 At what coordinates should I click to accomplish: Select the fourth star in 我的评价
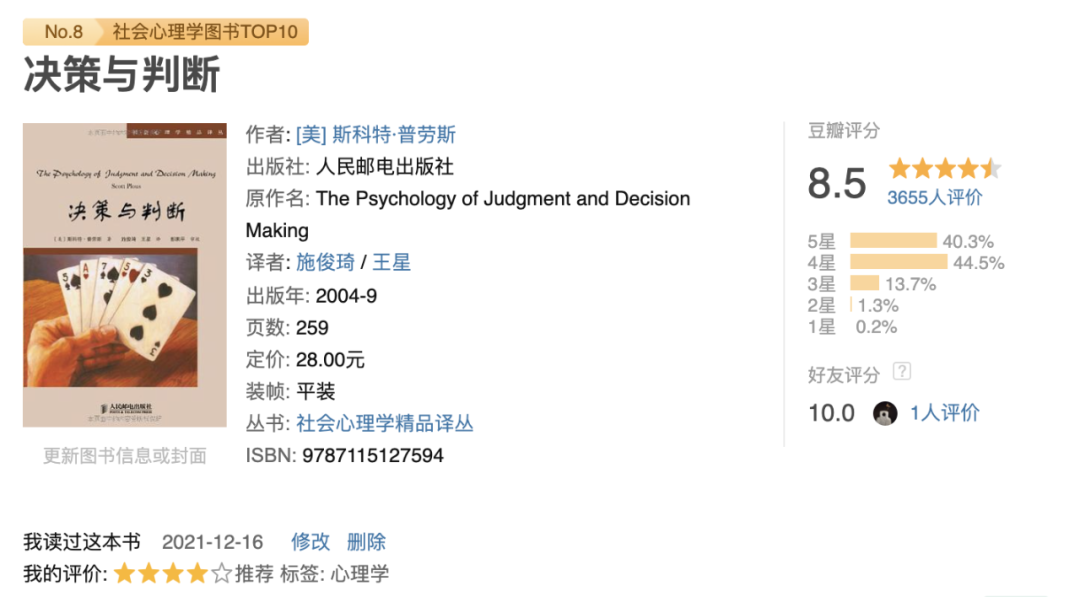pos(197,573)
